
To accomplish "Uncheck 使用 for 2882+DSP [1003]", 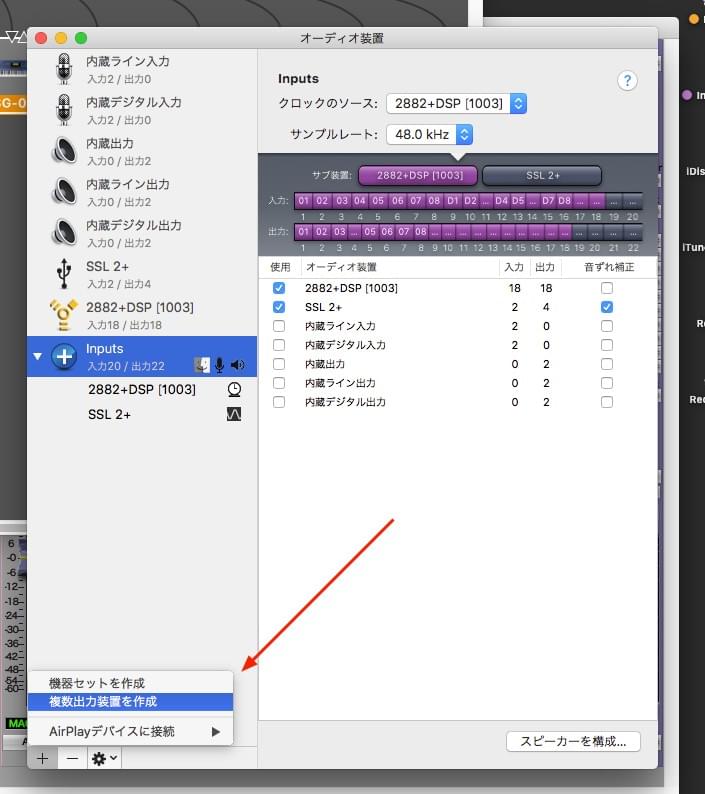I will 279,288.
